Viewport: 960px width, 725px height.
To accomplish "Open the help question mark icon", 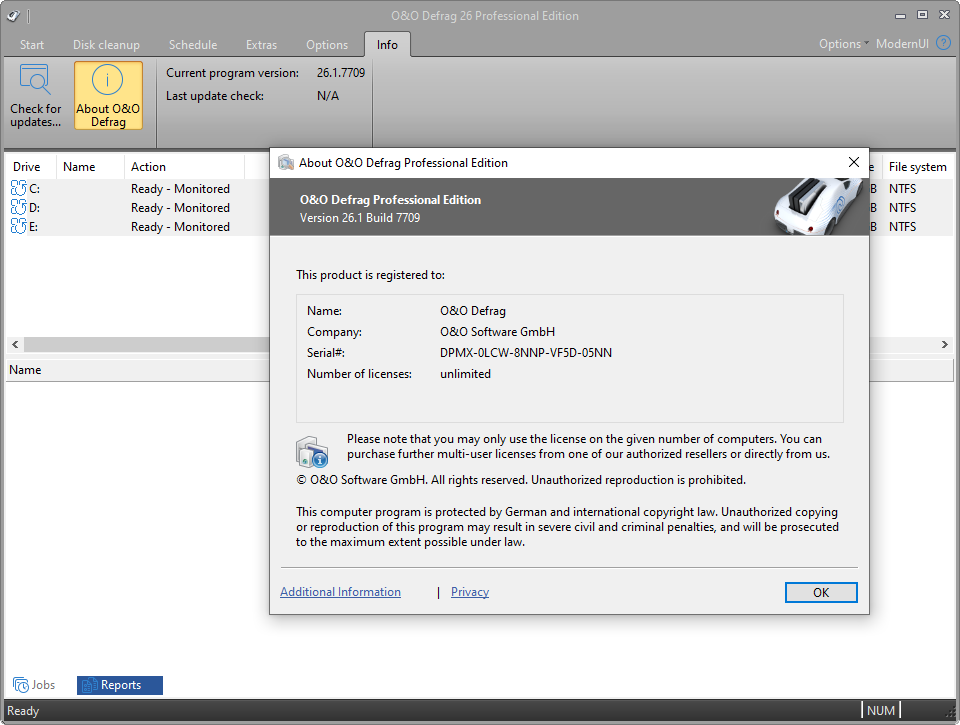I will pos(943,43).
